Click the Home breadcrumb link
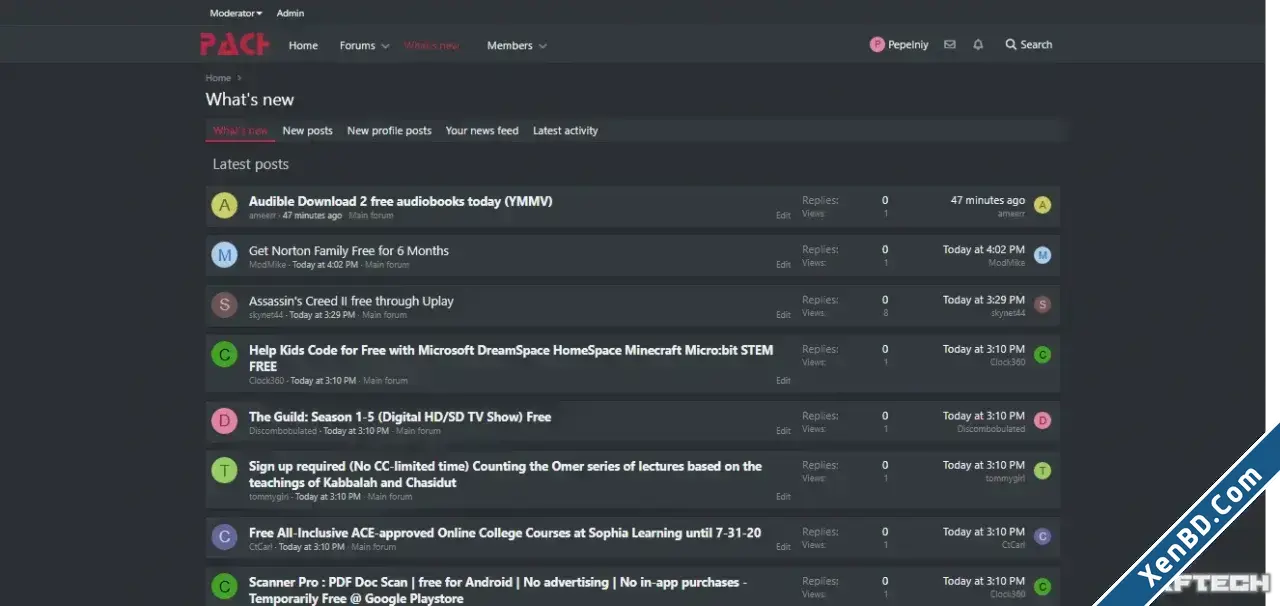 click(x=218, y=78)
